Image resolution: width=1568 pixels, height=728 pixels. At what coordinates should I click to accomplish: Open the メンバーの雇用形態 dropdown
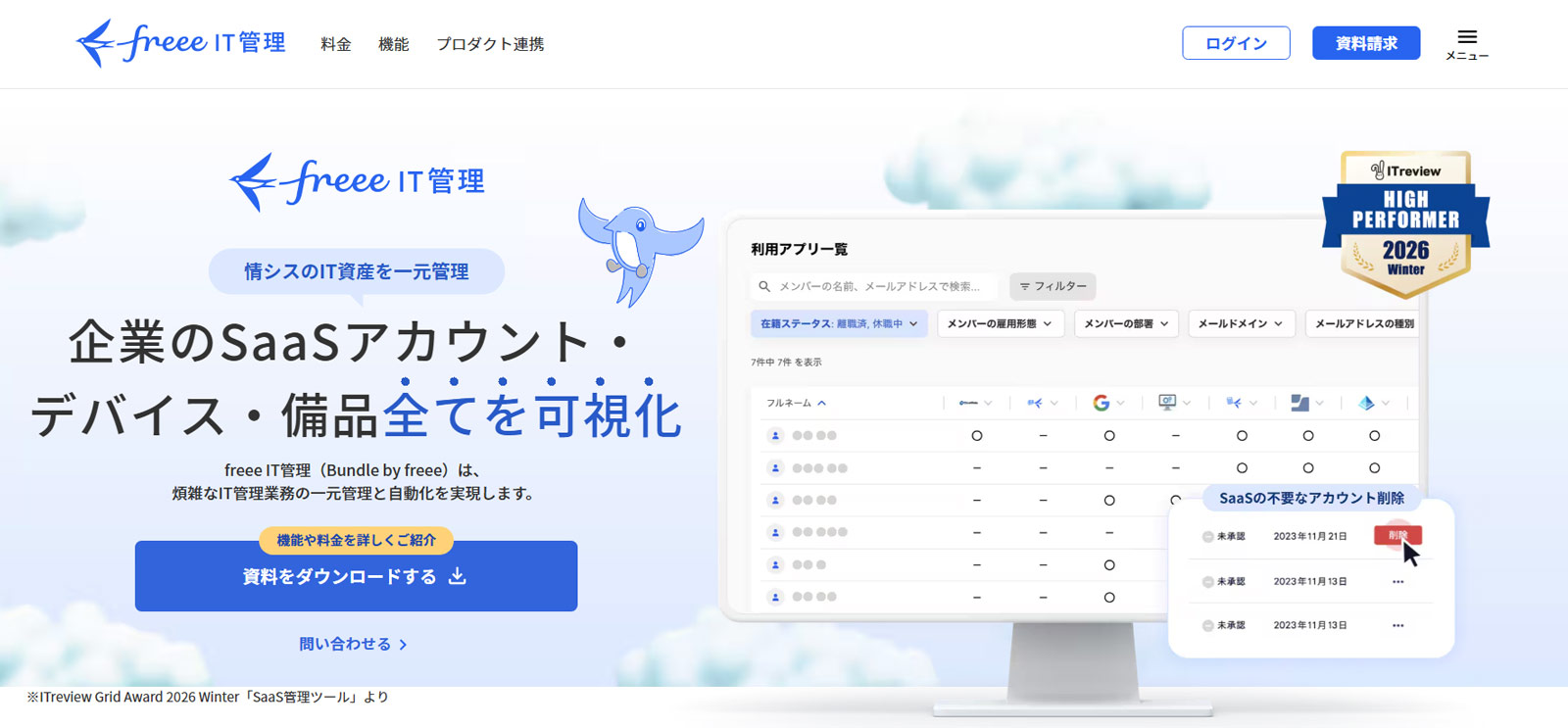(1001, 323)
